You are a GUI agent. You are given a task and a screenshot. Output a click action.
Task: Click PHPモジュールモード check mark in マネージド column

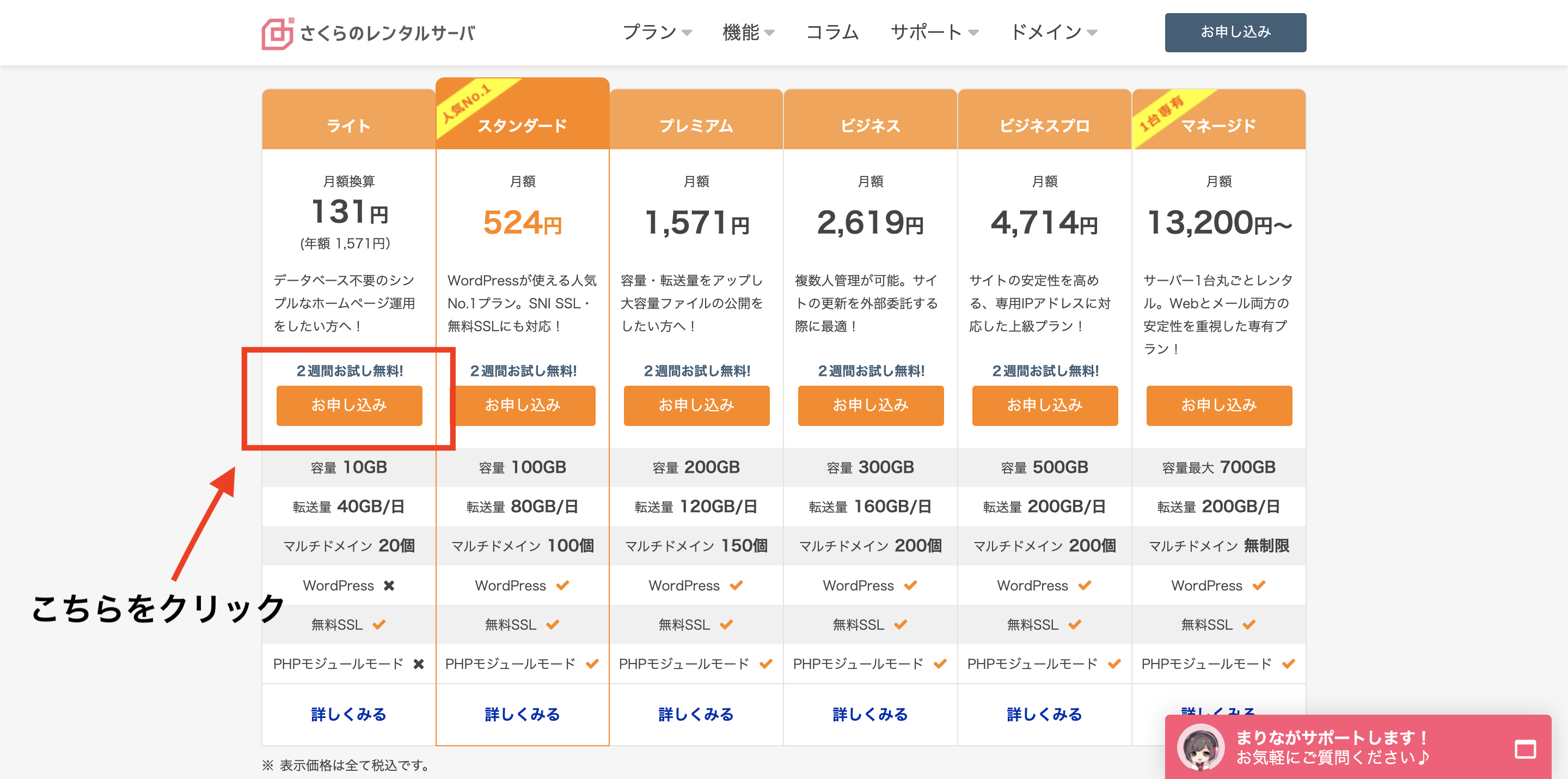[x=1289, y=664]
